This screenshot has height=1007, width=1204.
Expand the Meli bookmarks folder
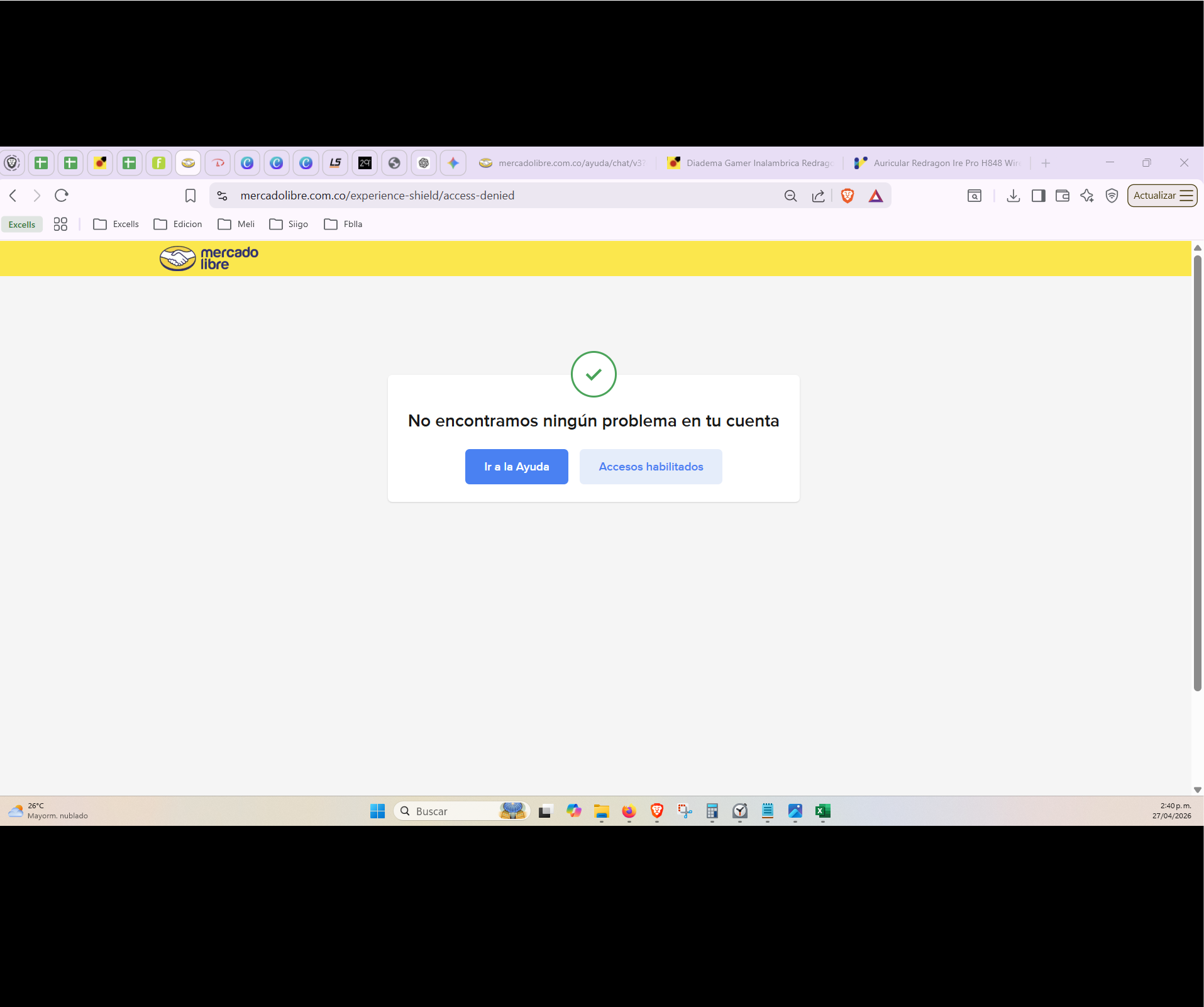(x=236, y=224)
